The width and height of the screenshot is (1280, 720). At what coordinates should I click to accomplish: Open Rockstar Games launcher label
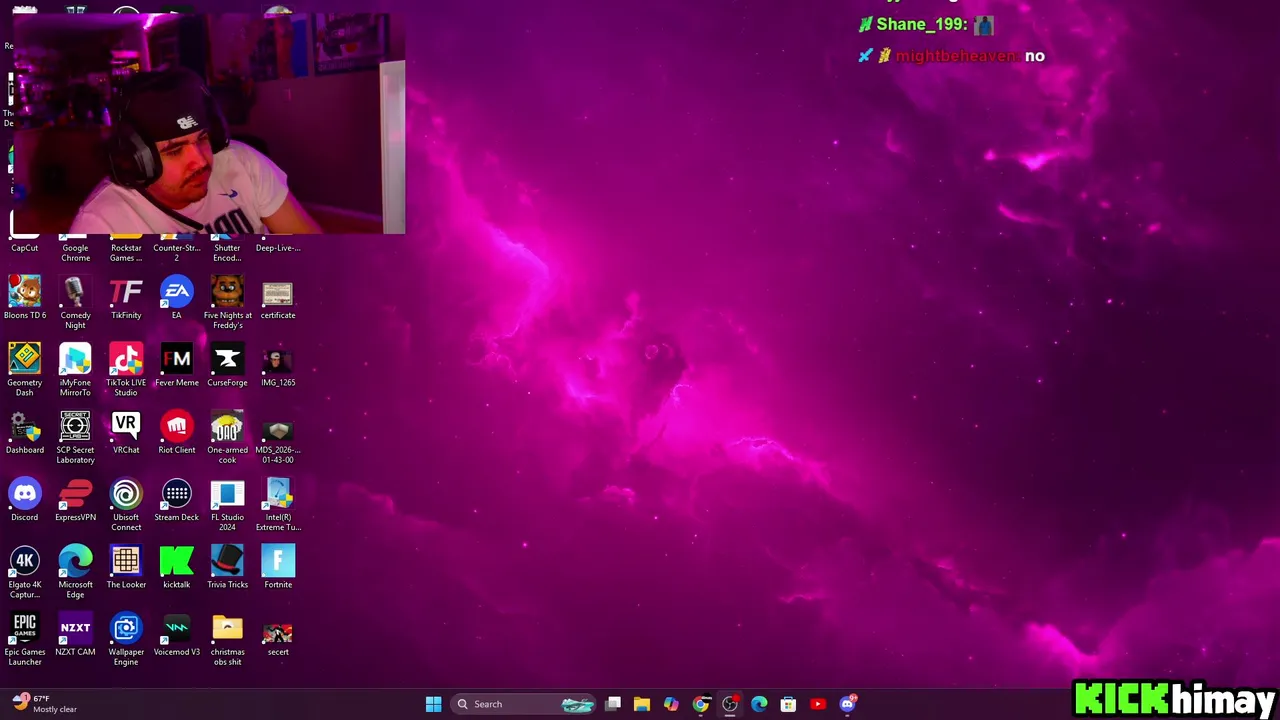pyautogui.click(x=126, y=253)
